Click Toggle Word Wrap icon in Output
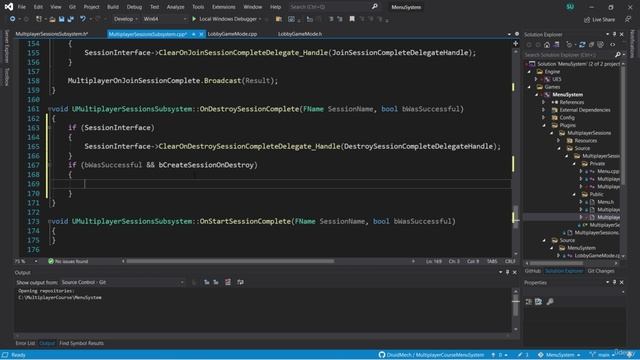Viewport: 640px width, 360px height. tap(240, 282)
